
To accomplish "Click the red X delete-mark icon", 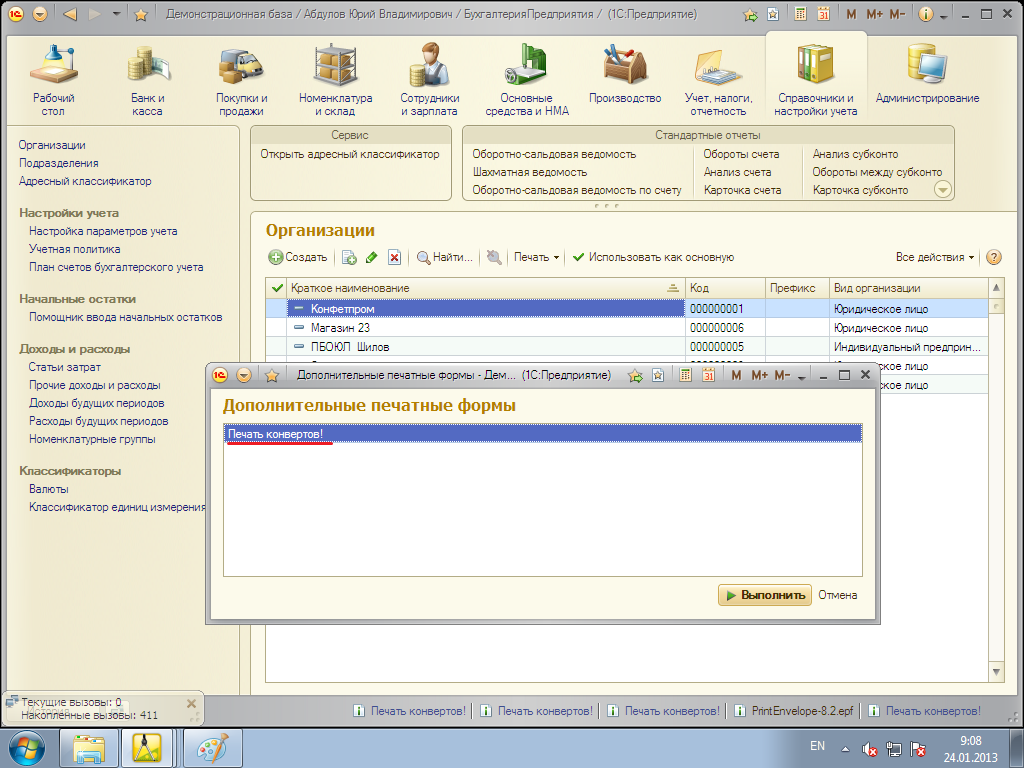I will (x=394, y=257).
